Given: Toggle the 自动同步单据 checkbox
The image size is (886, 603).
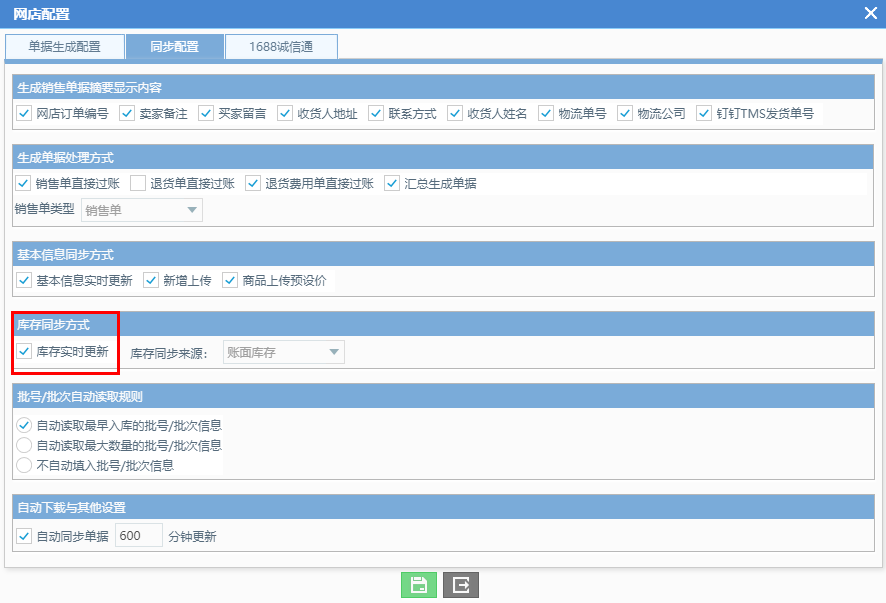Looking at the screenshot, I should point(24,536).
